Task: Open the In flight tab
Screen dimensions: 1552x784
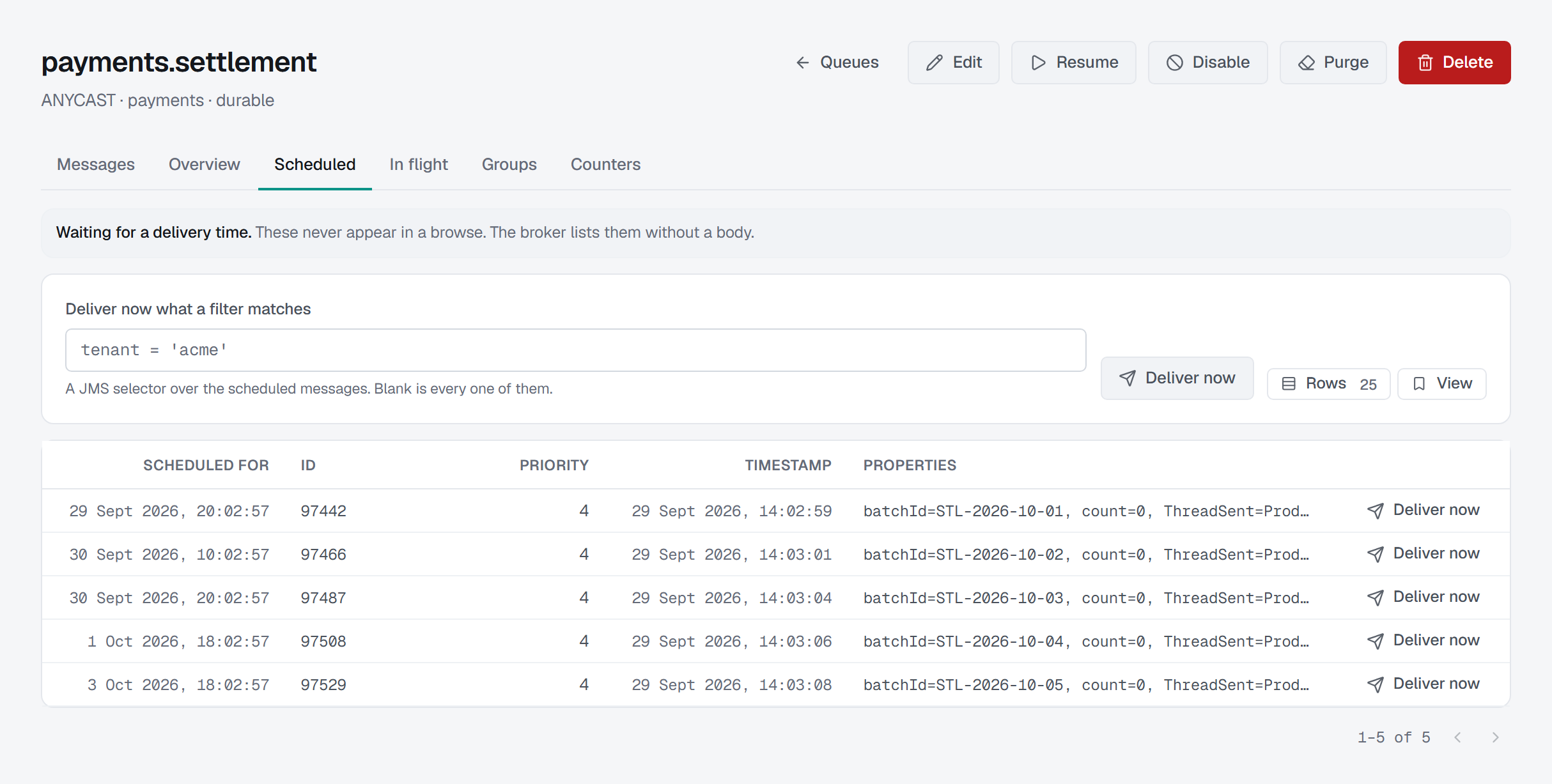Action: click(x=419, y=164)
